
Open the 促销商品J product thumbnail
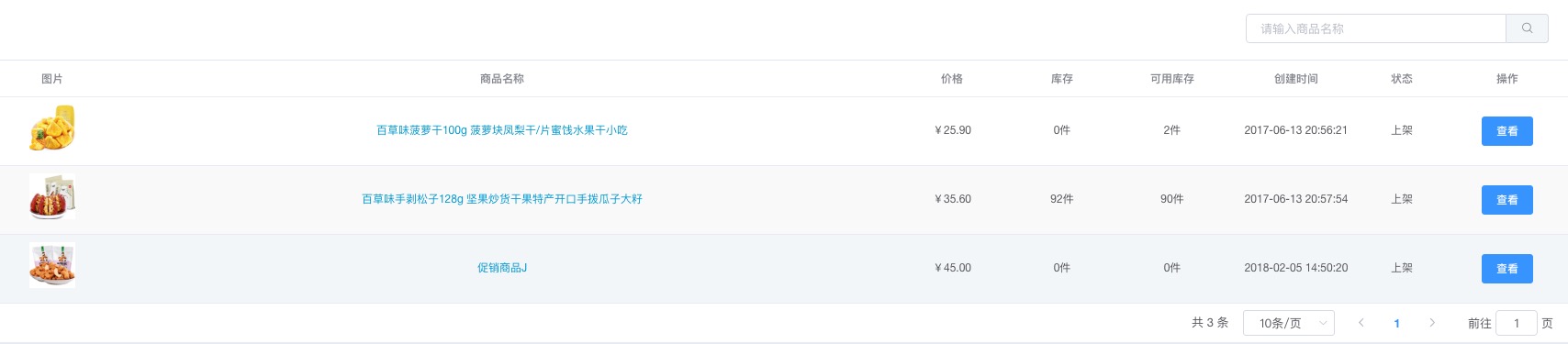[52, 266]
